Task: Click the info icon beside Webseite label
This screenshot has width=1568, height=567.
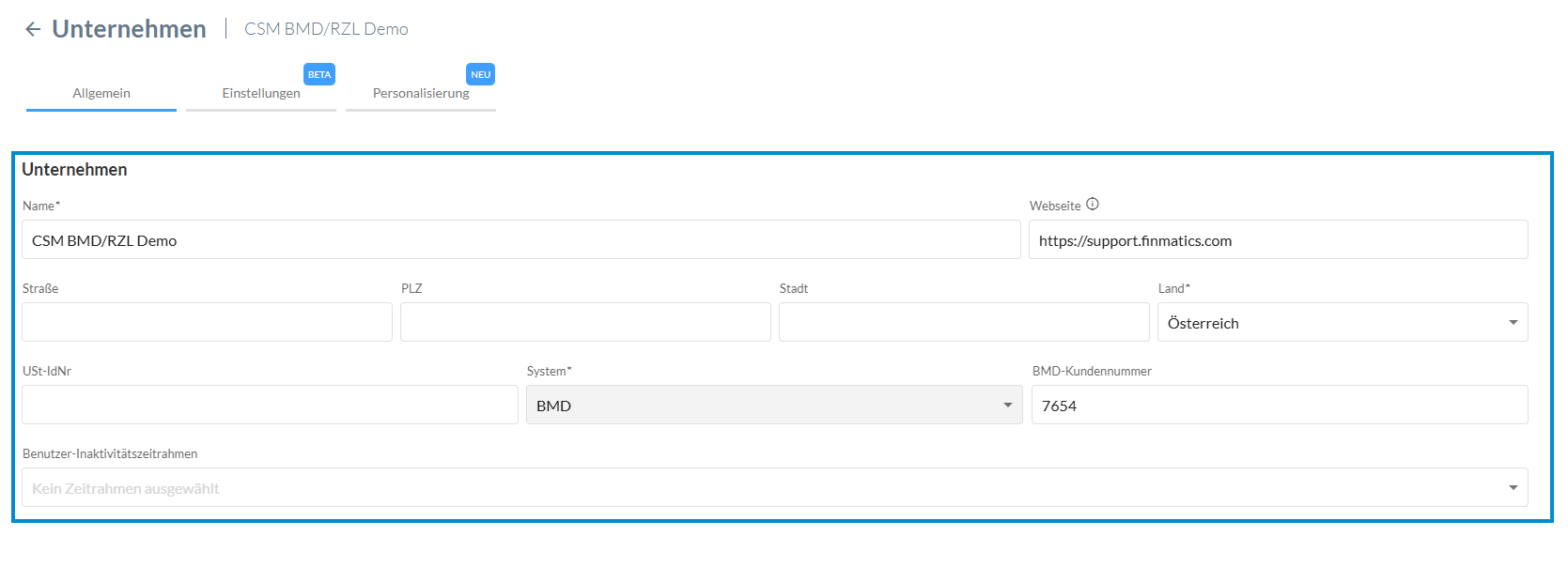Action: tap(1092, 205)
